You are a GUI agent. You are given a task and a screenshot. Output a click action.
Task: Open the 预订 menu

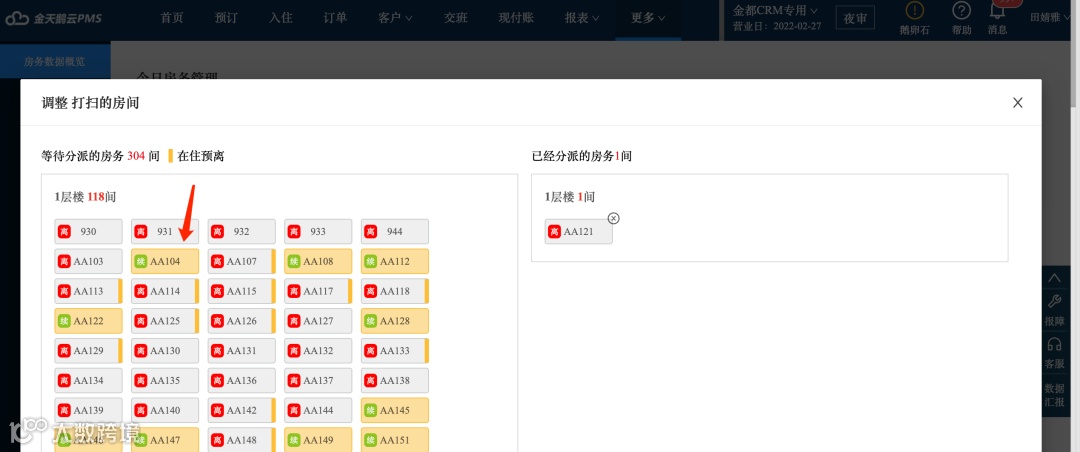(226, 18)
